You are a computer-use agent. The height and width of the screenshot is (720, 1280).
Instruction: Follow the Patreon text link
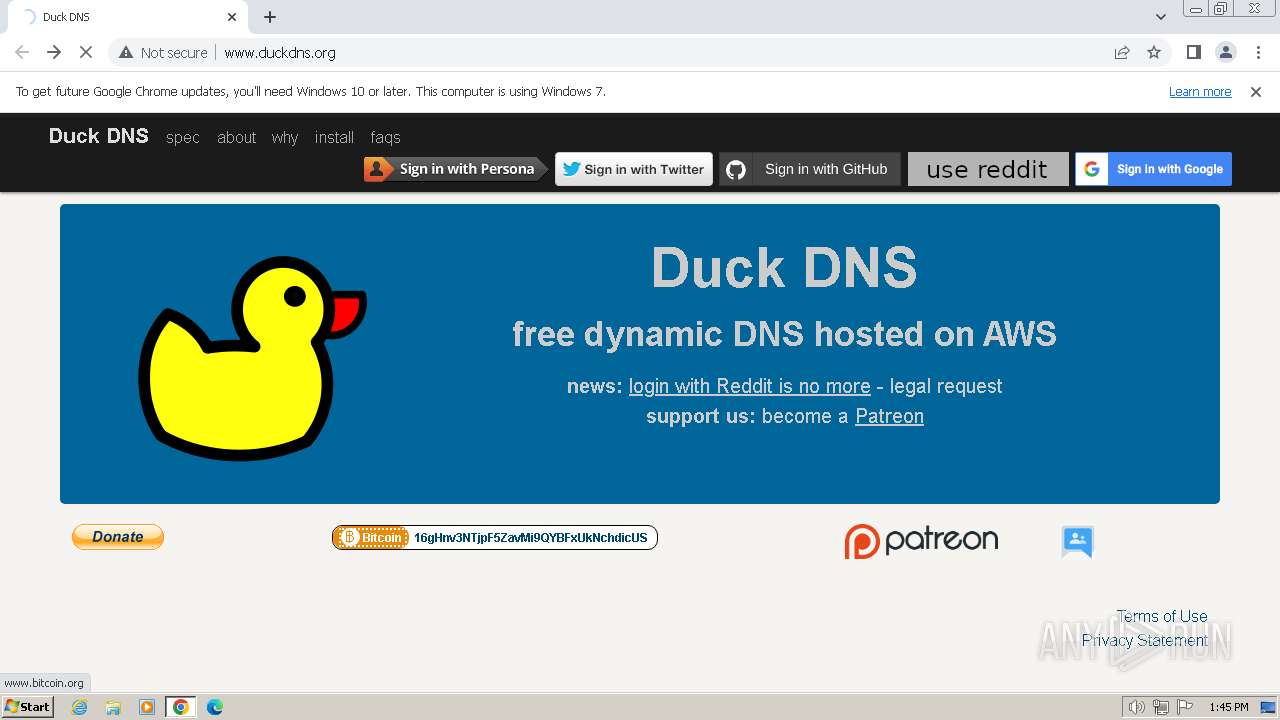pyautogui.click(x=889, y=416)
